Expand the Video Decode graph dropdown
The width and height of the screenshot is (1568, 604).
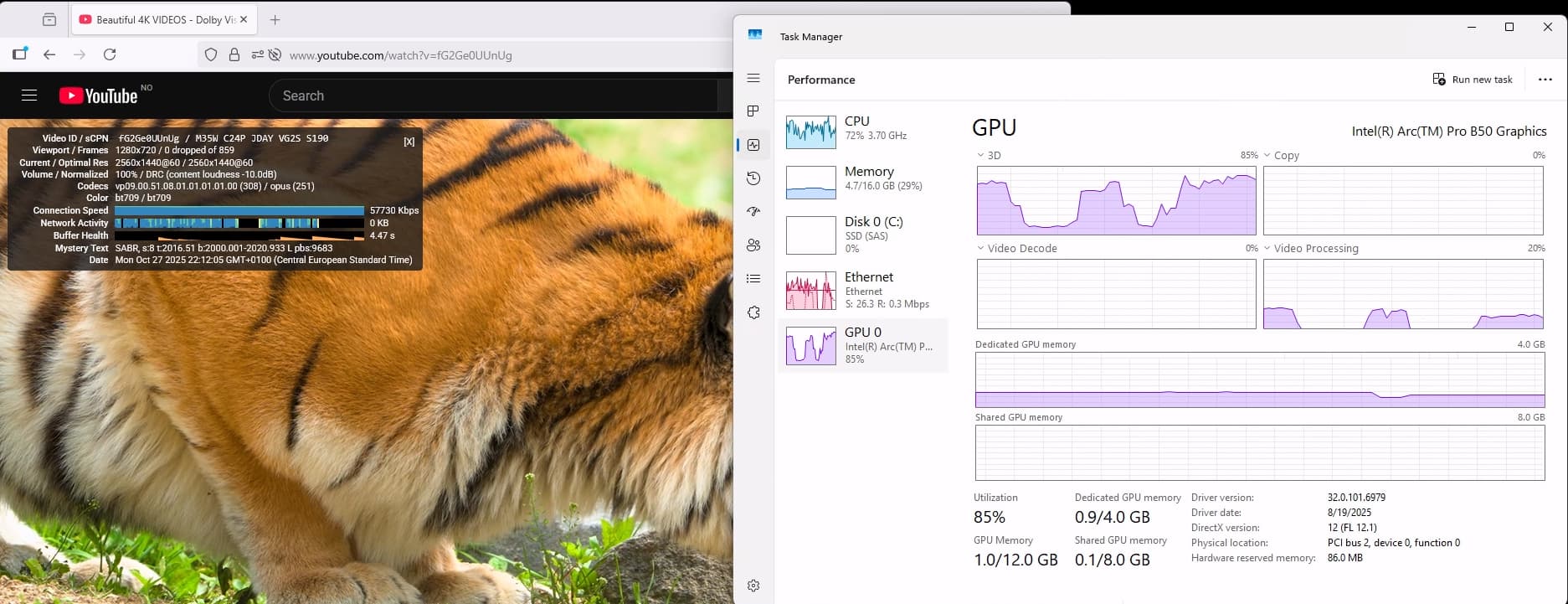pyautogui.click(x=981, y=249)
